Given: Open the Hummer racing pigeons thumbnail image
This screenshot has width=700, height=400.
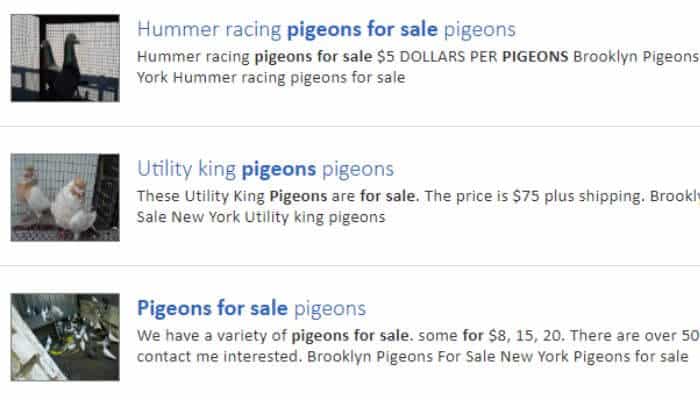Looking at the screenshot, I should click(x=65, y=58).
